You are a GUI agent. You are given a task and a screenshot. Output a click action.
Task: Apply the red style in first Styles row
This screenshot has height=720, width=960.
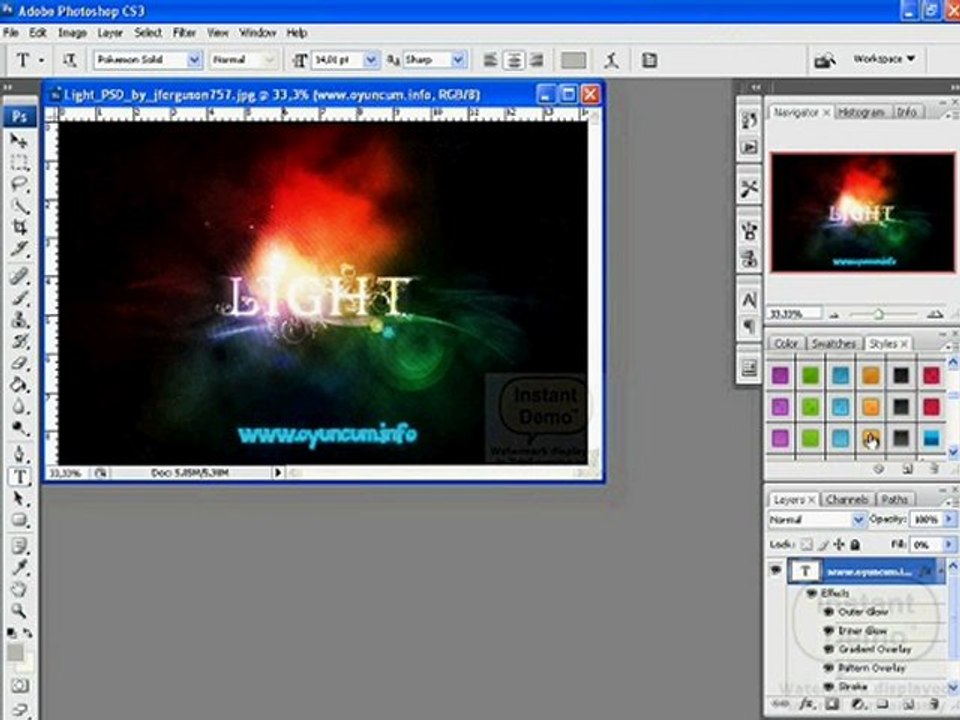point(931,375)
